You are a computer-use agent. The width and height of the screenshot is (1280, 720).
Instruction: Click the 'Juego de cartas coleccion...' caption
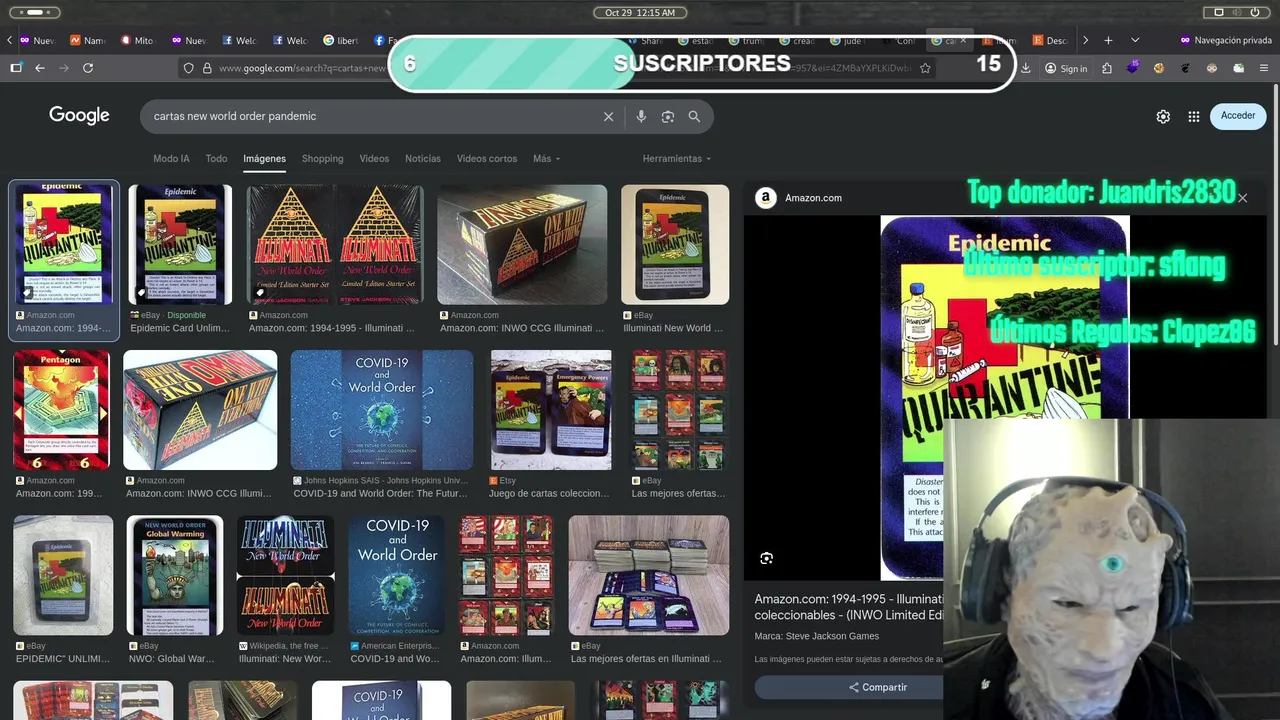click(549, 493)
